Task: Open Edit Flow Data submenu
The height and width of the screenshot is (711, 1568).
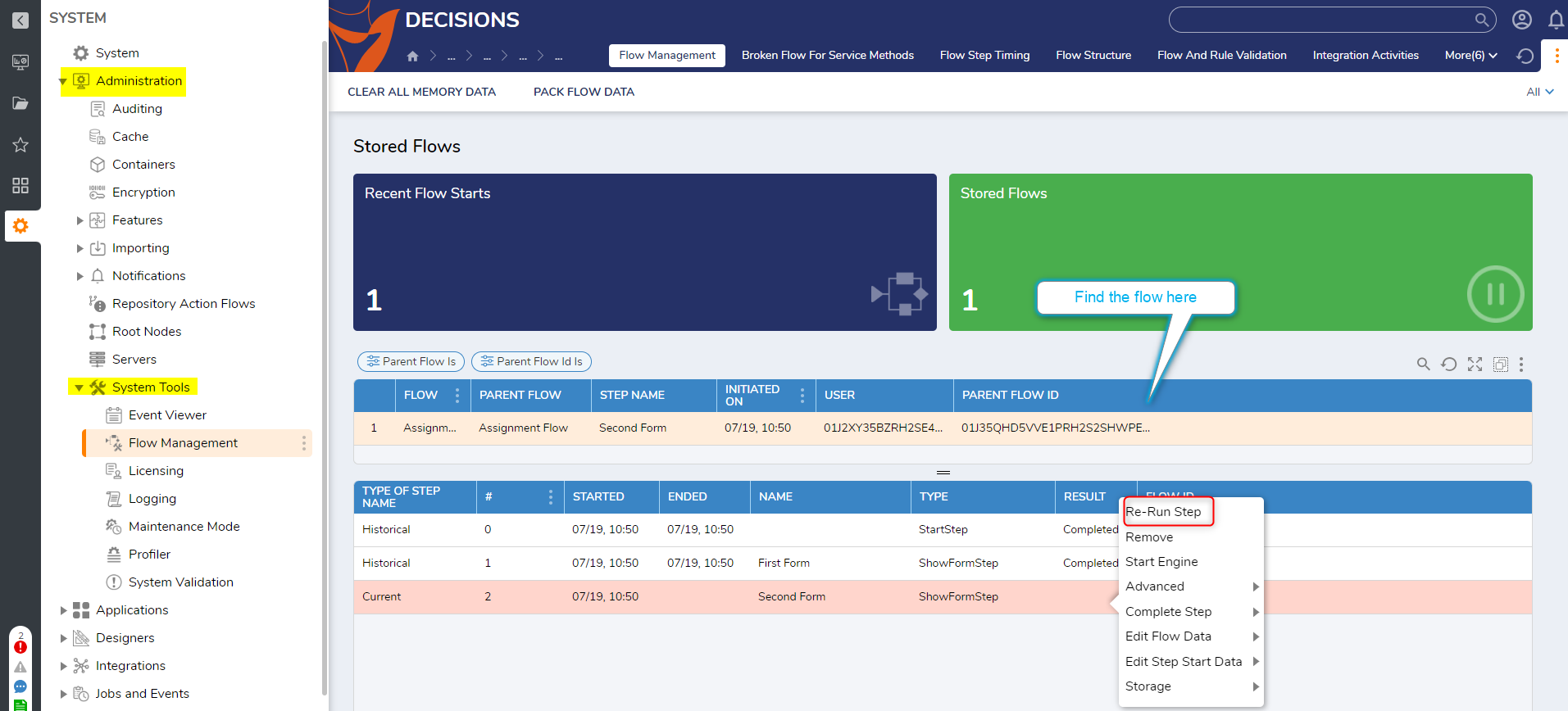Action: click(x=1191, y=636)
